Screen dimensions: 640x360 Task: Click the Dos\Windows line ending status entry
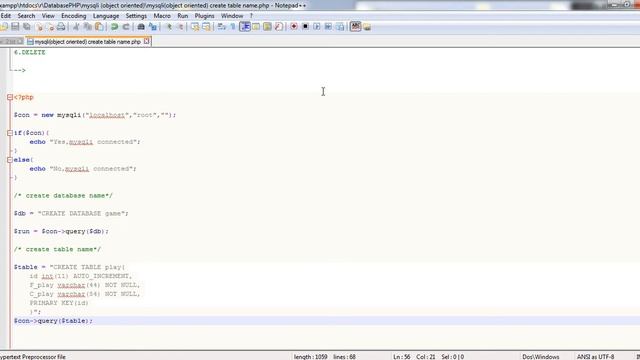click(540, 357)
